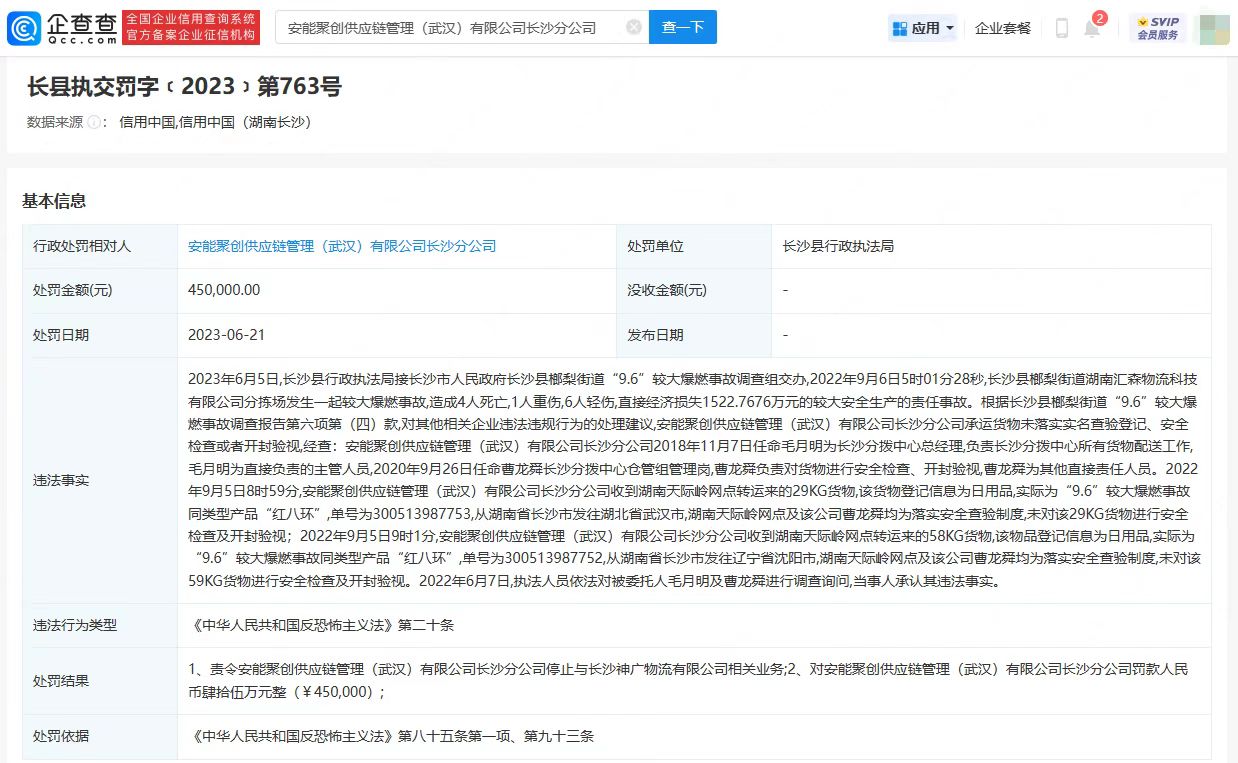This screenshot has width=1238, height=763.
Task: Show data source info tooltip icon
Action: pyautogui.click(x=94, y=122)
